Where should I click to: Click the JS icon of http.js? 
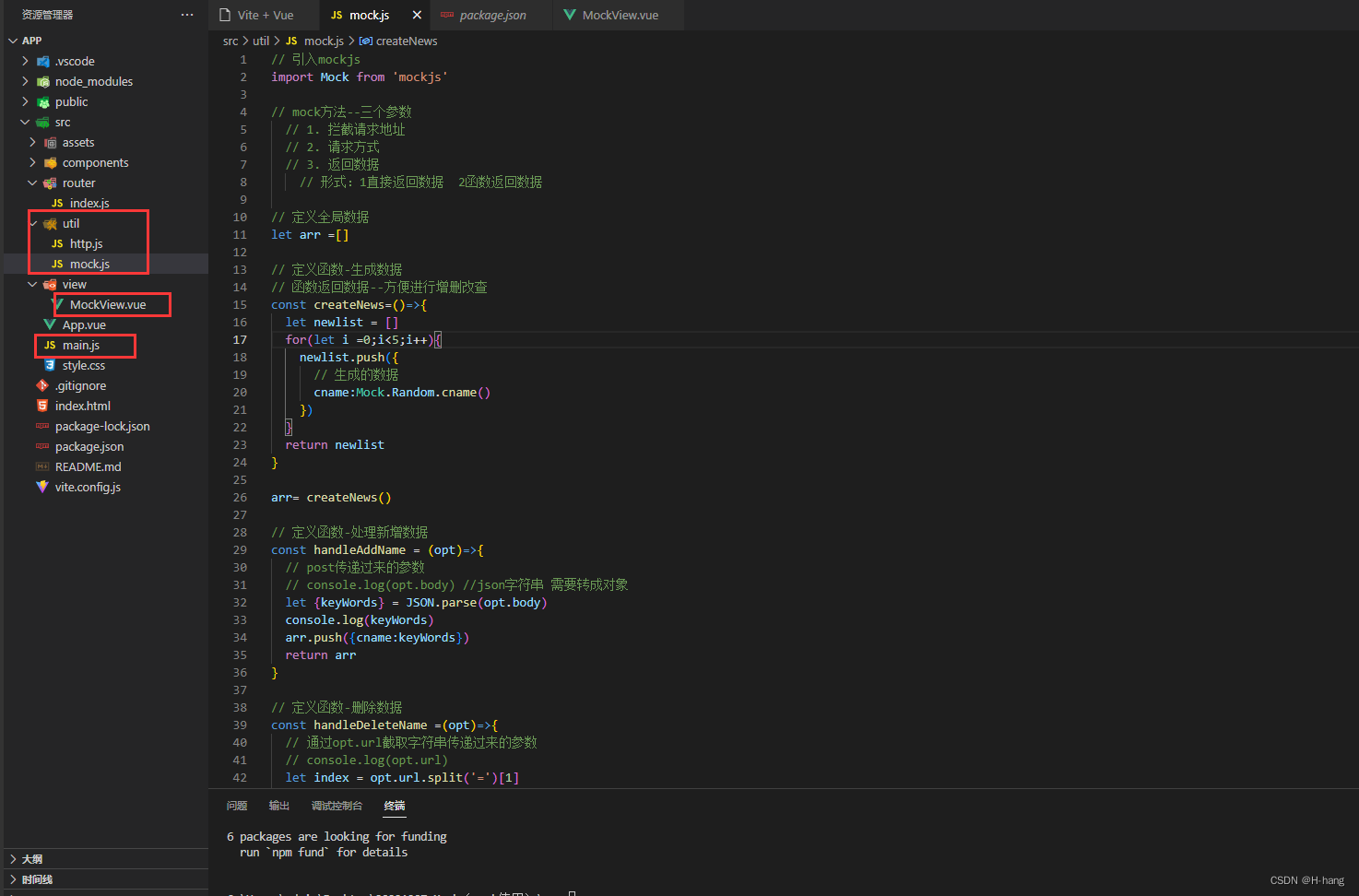pyautogui.click(x=57, y=243)
